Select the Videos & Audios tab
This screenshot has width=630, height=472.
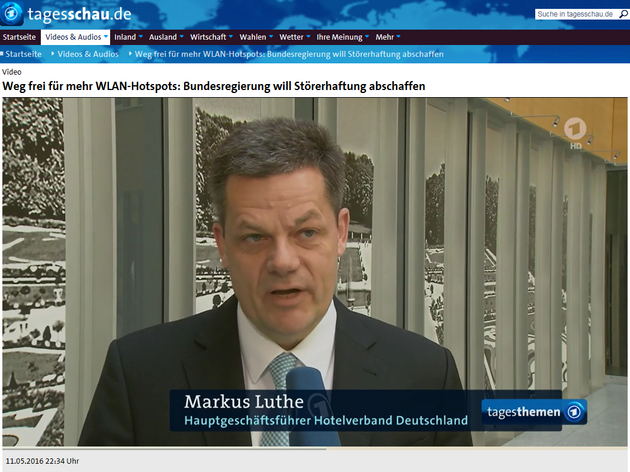(71, 37)
